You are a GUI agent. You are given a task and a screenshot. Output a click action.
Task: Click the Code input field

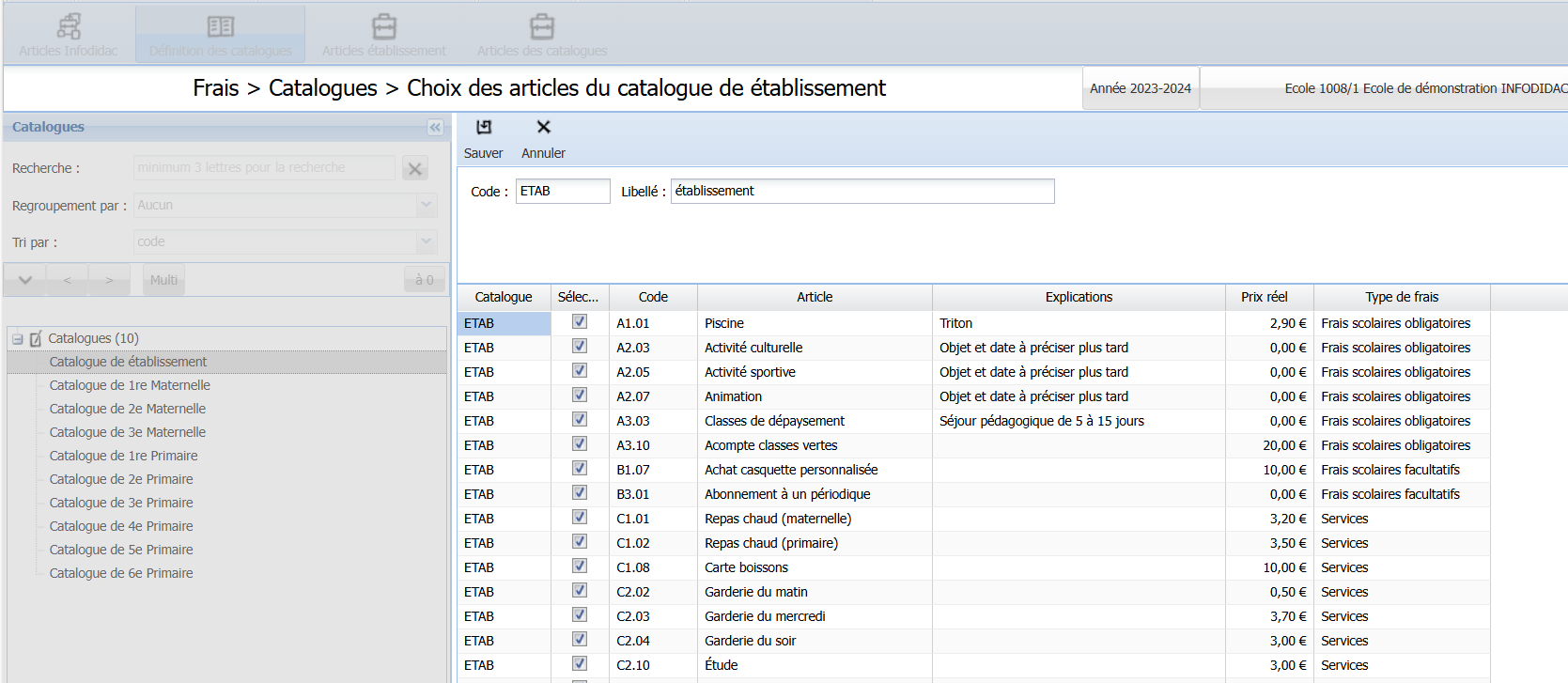tap(563, 191)
